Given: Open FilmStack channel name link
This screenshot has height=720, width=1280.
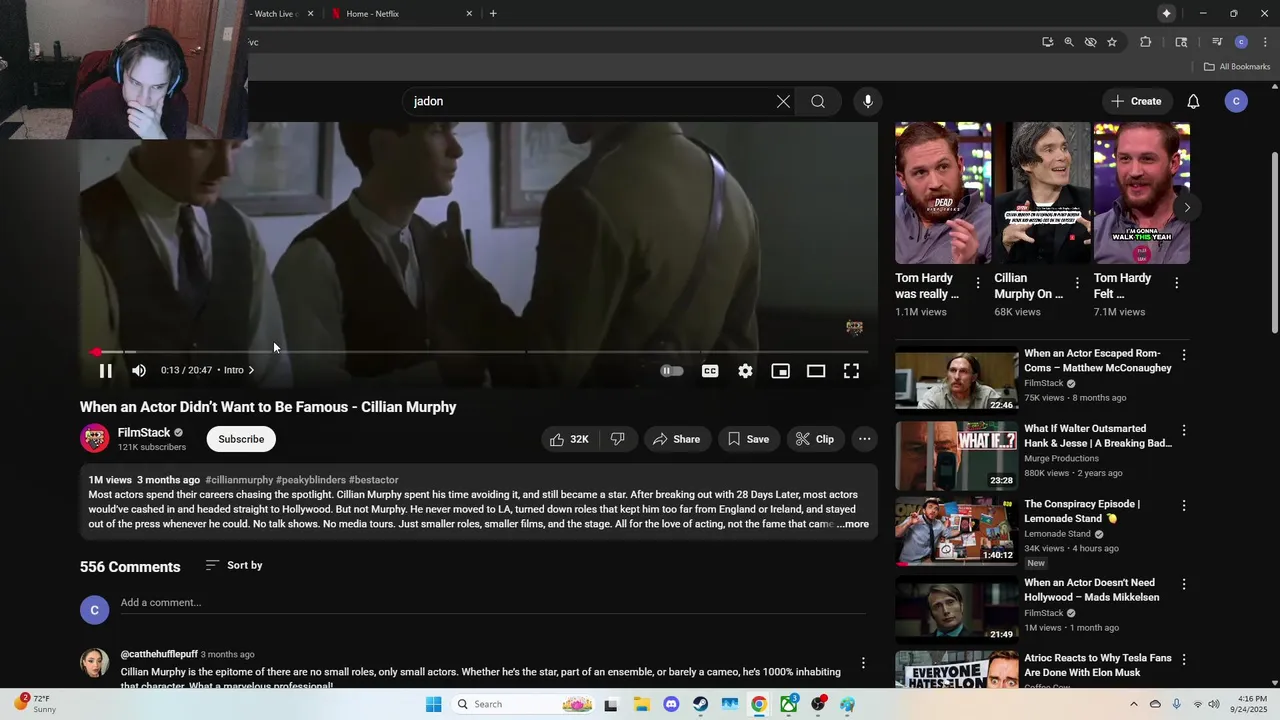Looking at the screenshot, I should (x=144, y=433).
